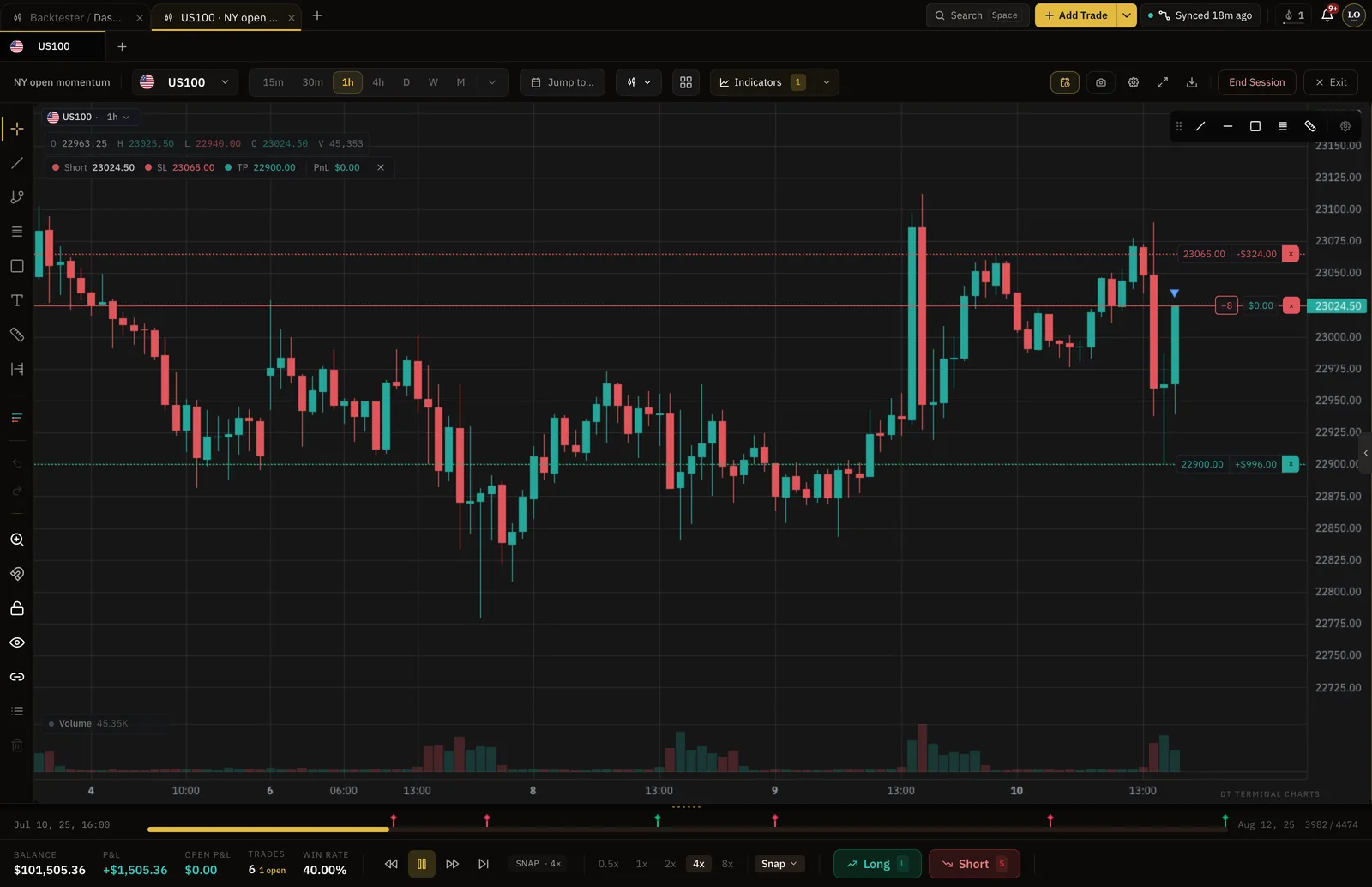Add a new chart tab next to US100
Viewport: 1372px width, 887px height.
pos(122,46)
